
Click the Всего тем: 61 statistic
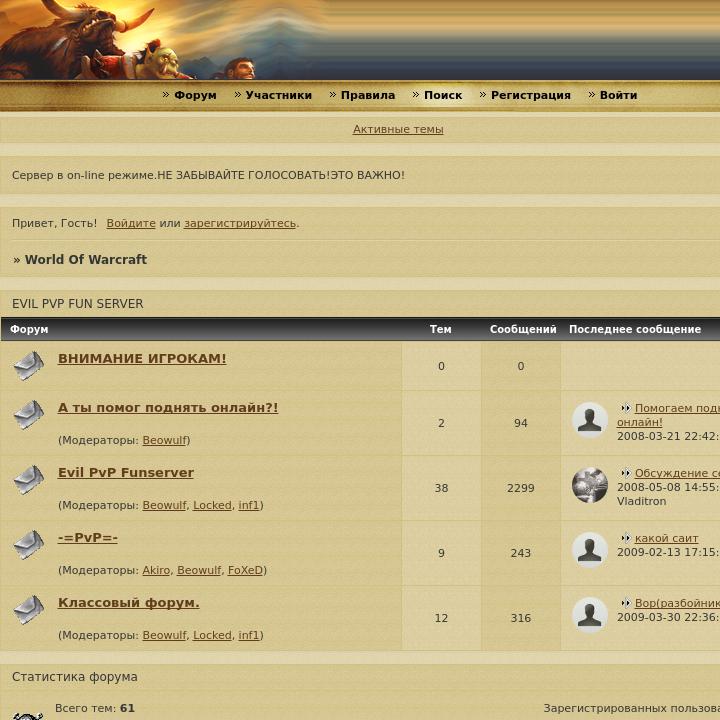pos(95,708)
